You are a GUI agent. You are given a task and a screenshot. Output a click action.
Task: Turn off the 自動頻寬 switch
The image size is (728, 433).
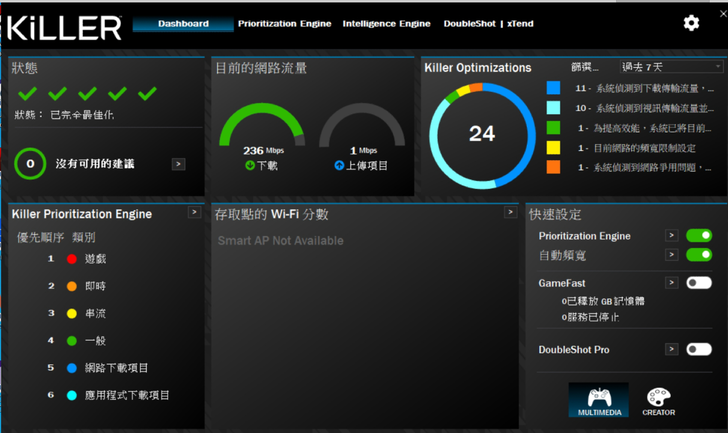(699, 254)
